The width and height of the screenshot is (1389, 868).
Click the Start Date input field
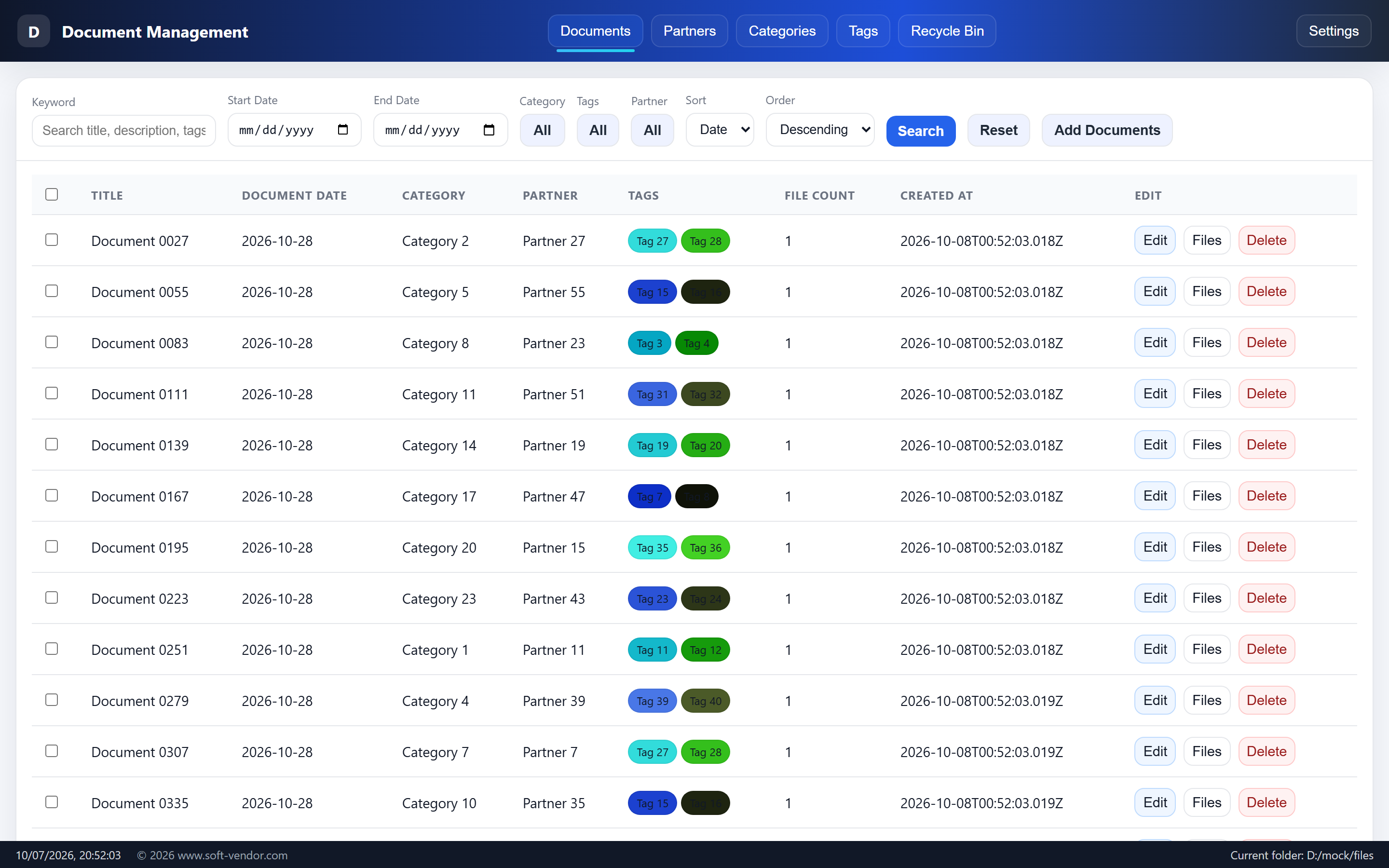tap(295, 130)
